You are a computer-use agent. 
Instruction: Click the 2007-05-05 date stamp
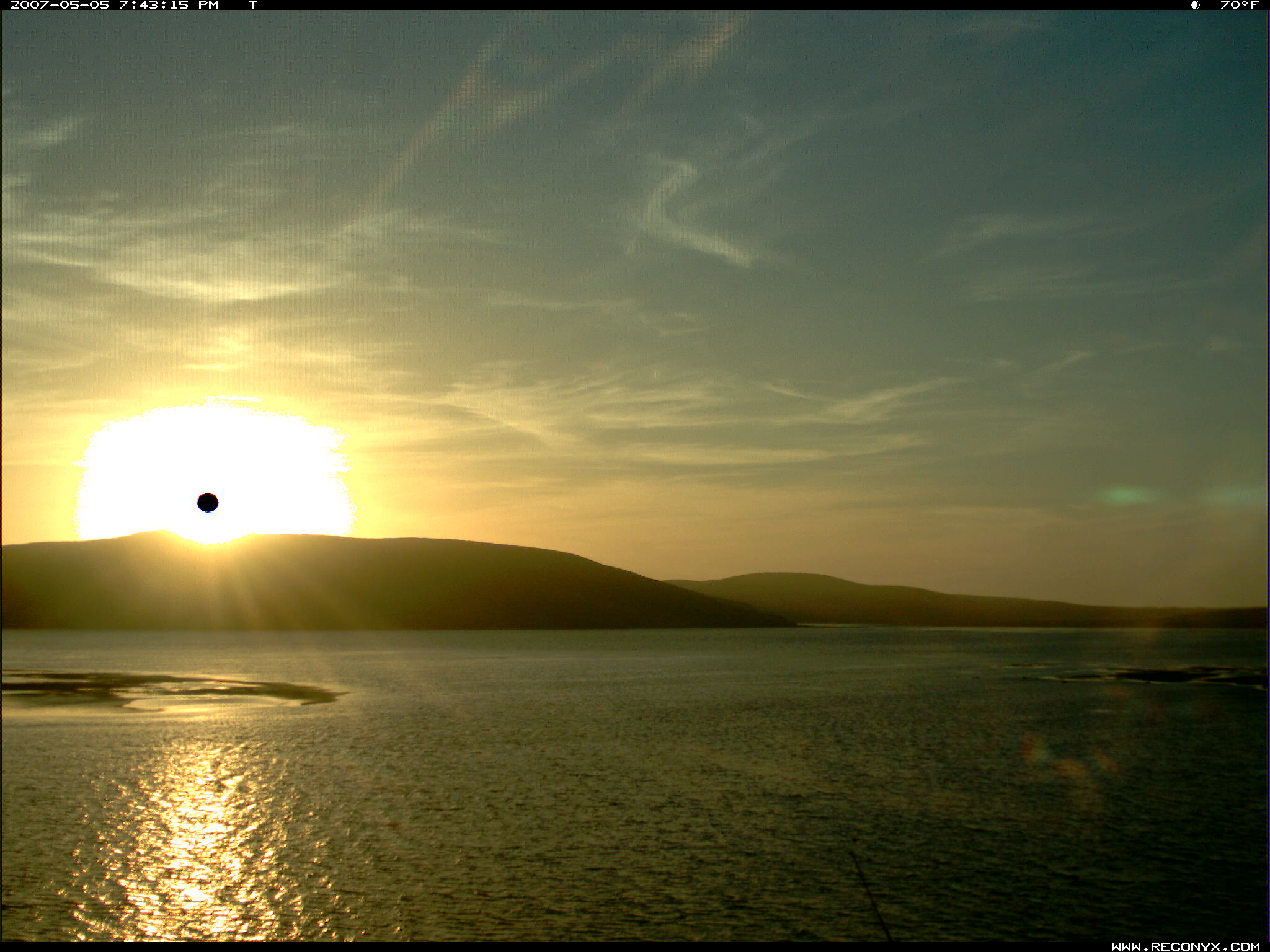coord(60,5)
